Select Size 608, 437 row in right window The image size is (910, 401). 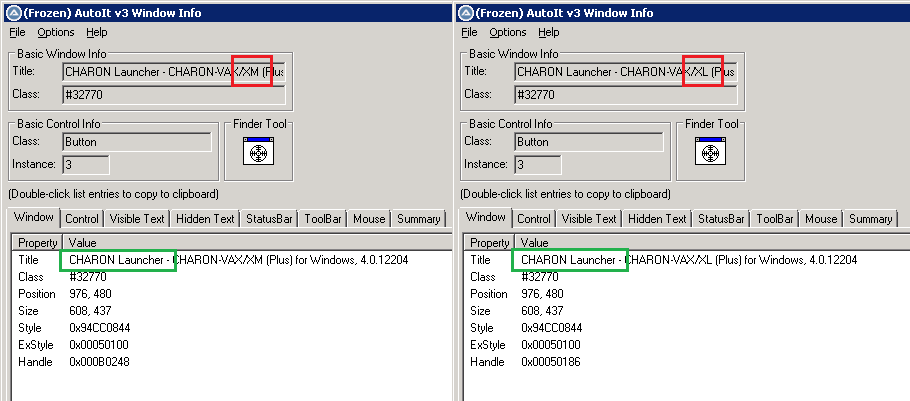[687, 311]
